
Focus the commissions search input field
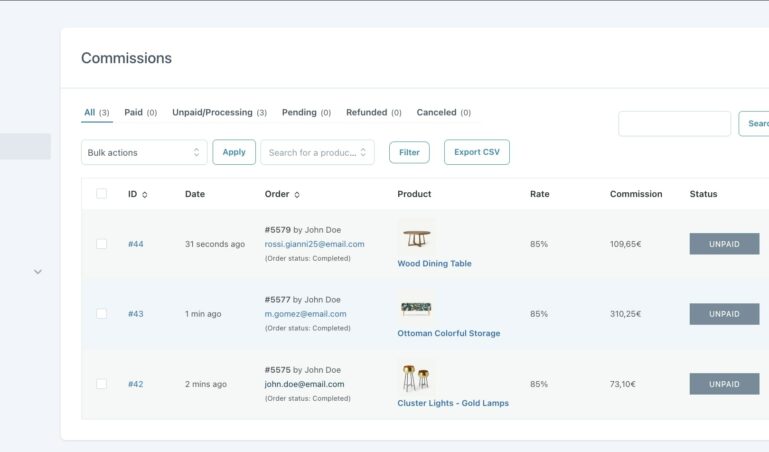674,124
